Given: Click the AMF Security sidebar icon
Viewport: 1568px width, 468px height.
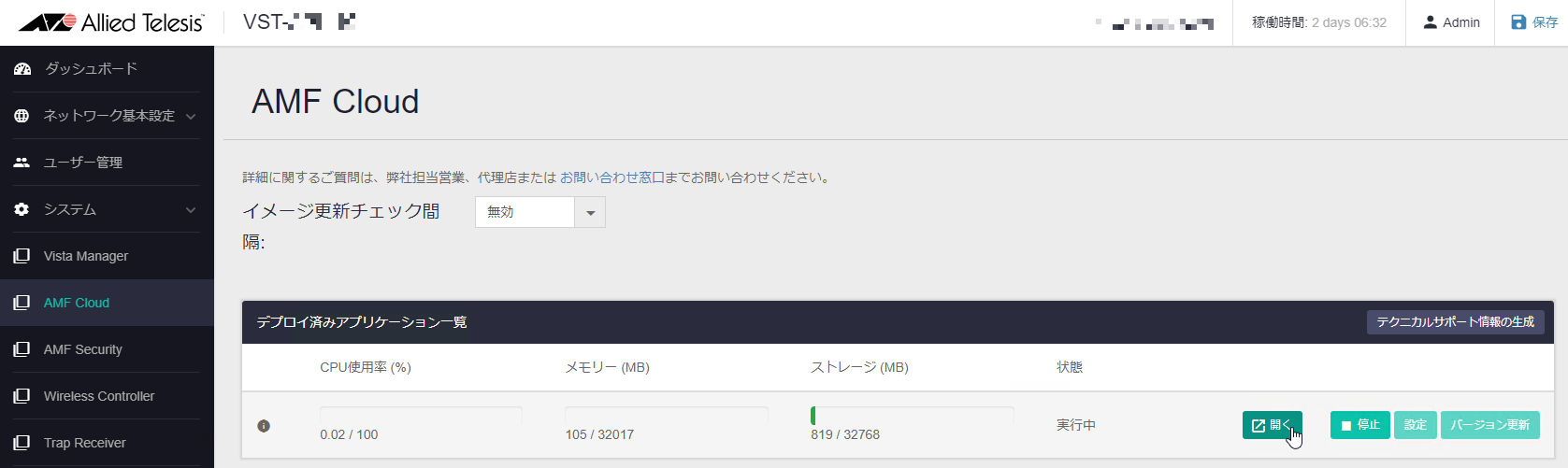Looking at the screenshot, I should [22, 349].
